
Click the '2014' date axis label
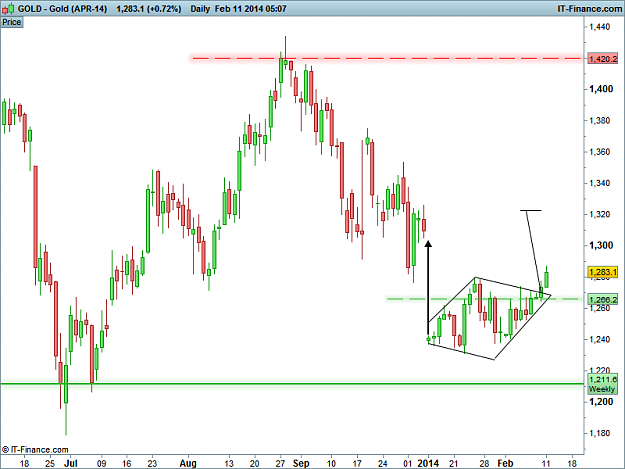[x=428, y=463]
